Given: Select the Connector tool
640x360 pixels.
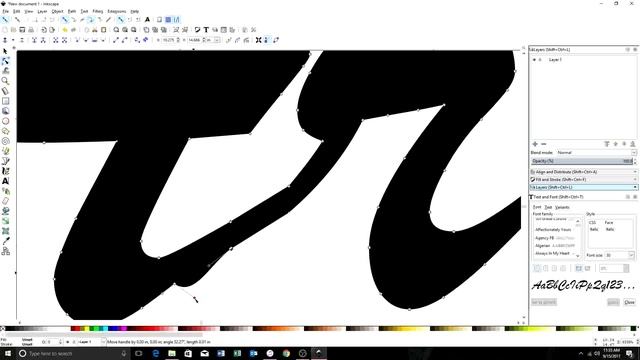Looking at the screenshot, I should pyautogui.click(x=5, y=251).
